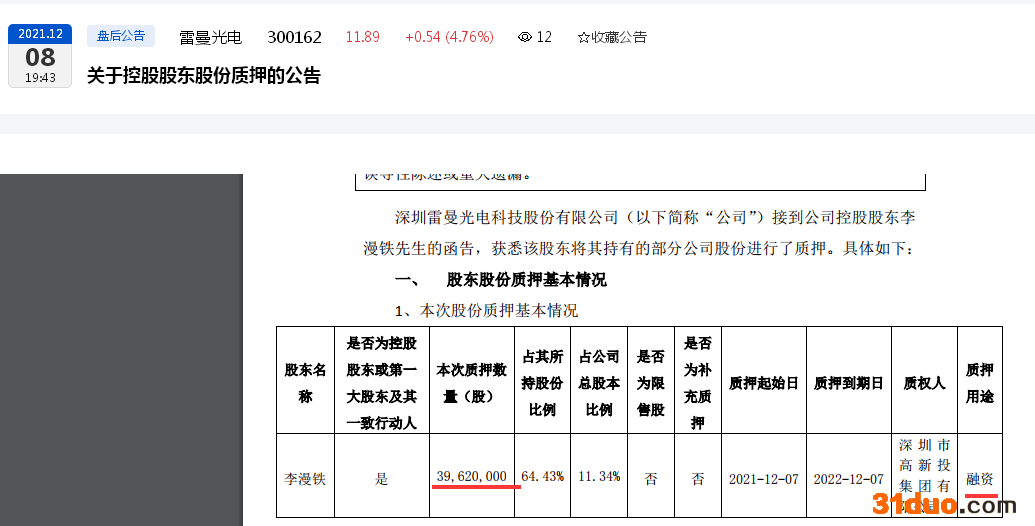The width and height of the screenshot is (1035, 526).
Task: Click the eye view count icon
Action: (525, 37)
